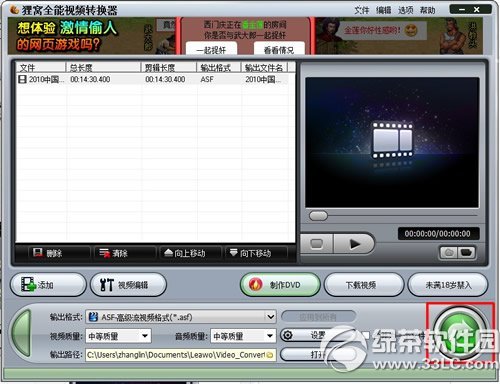Screen dimensions: 500x384
Task: Click the 输出格式 column header
Action: click(x=219, y=68)
